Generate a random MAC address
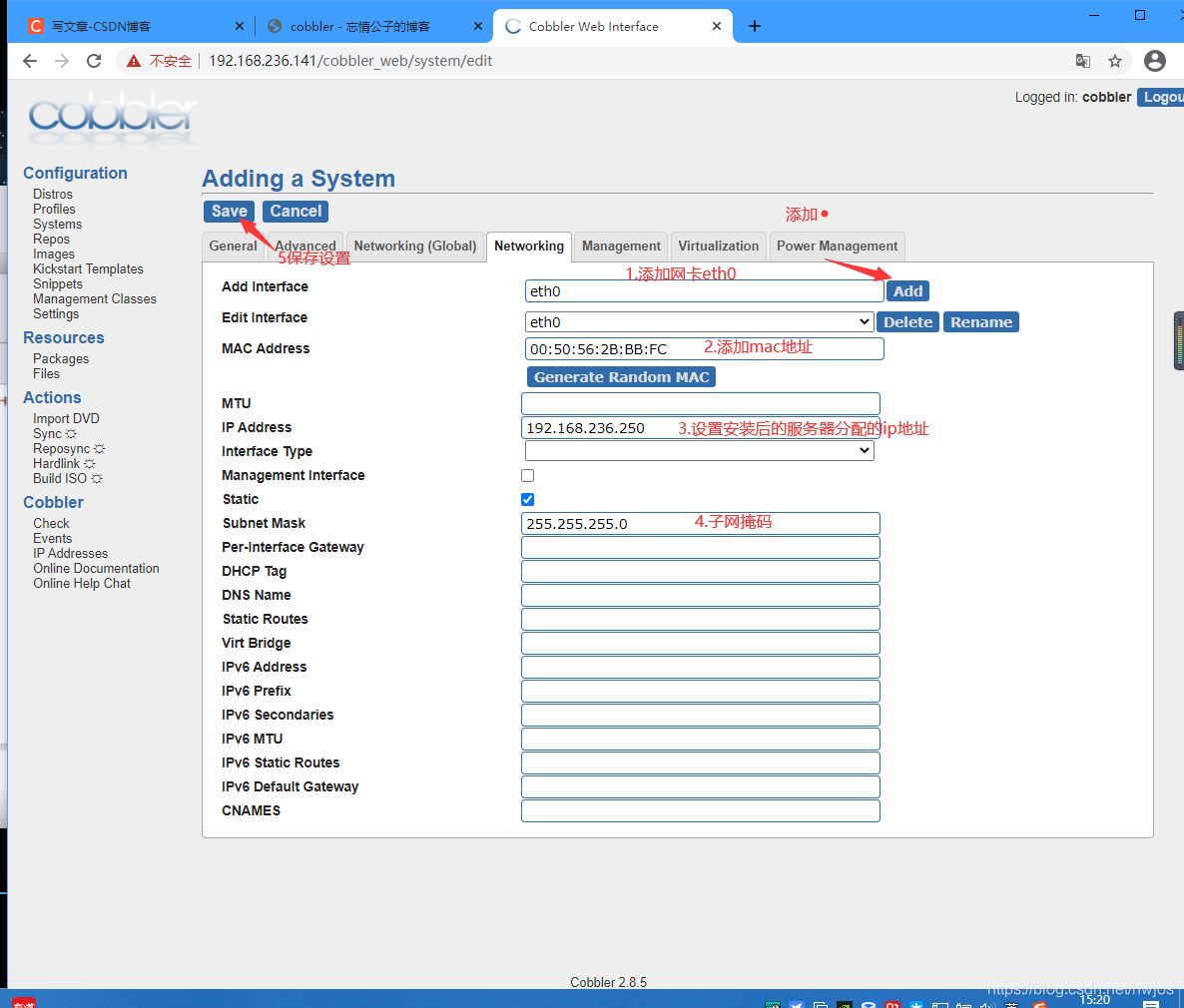Viewport: 1184px width, 1008px height. point(621,377)
